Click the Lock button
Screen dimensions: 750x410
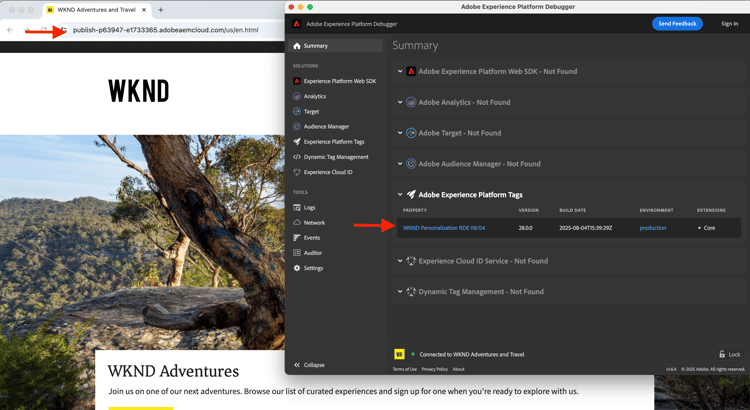[729, 355]
